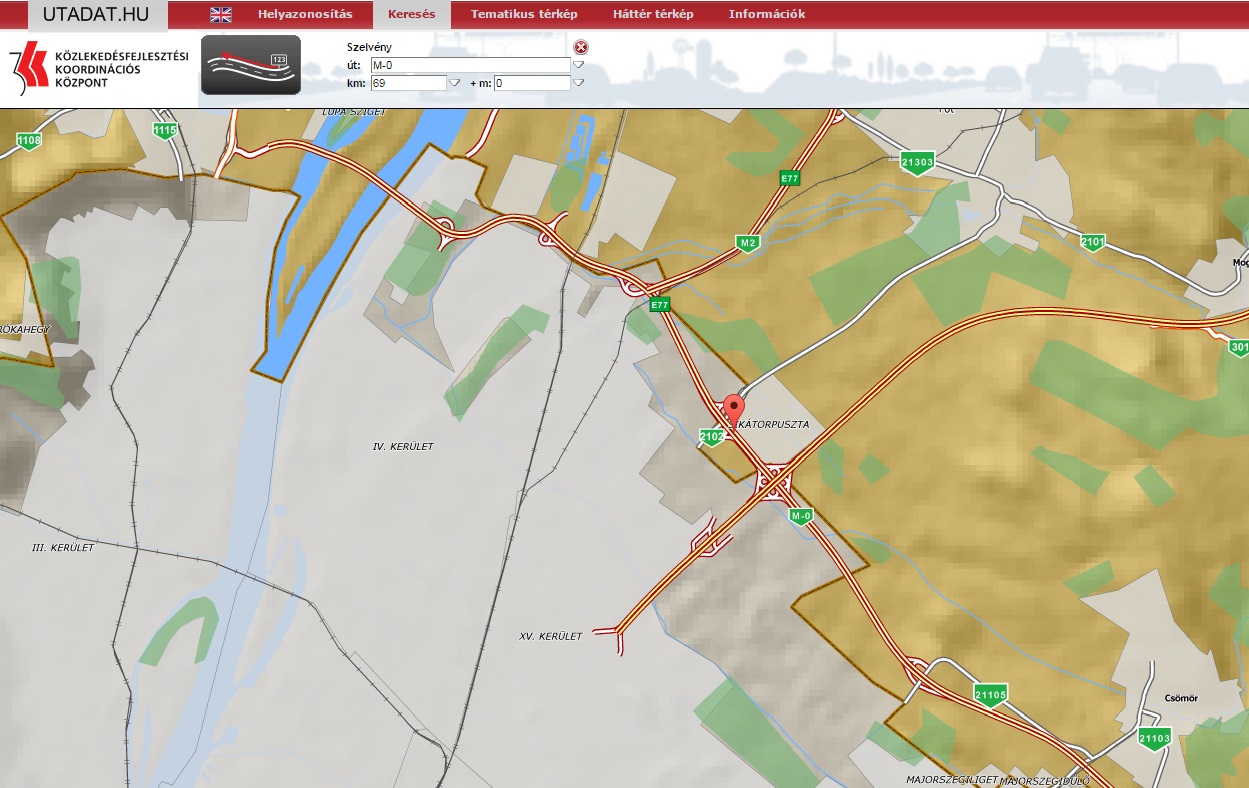Expand the út road dropdown arrow

578,65
